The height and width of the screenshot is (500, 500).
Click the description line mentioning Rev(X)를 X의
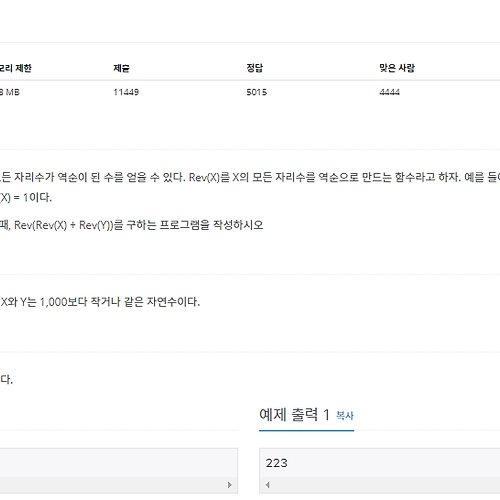coord(250,177)
